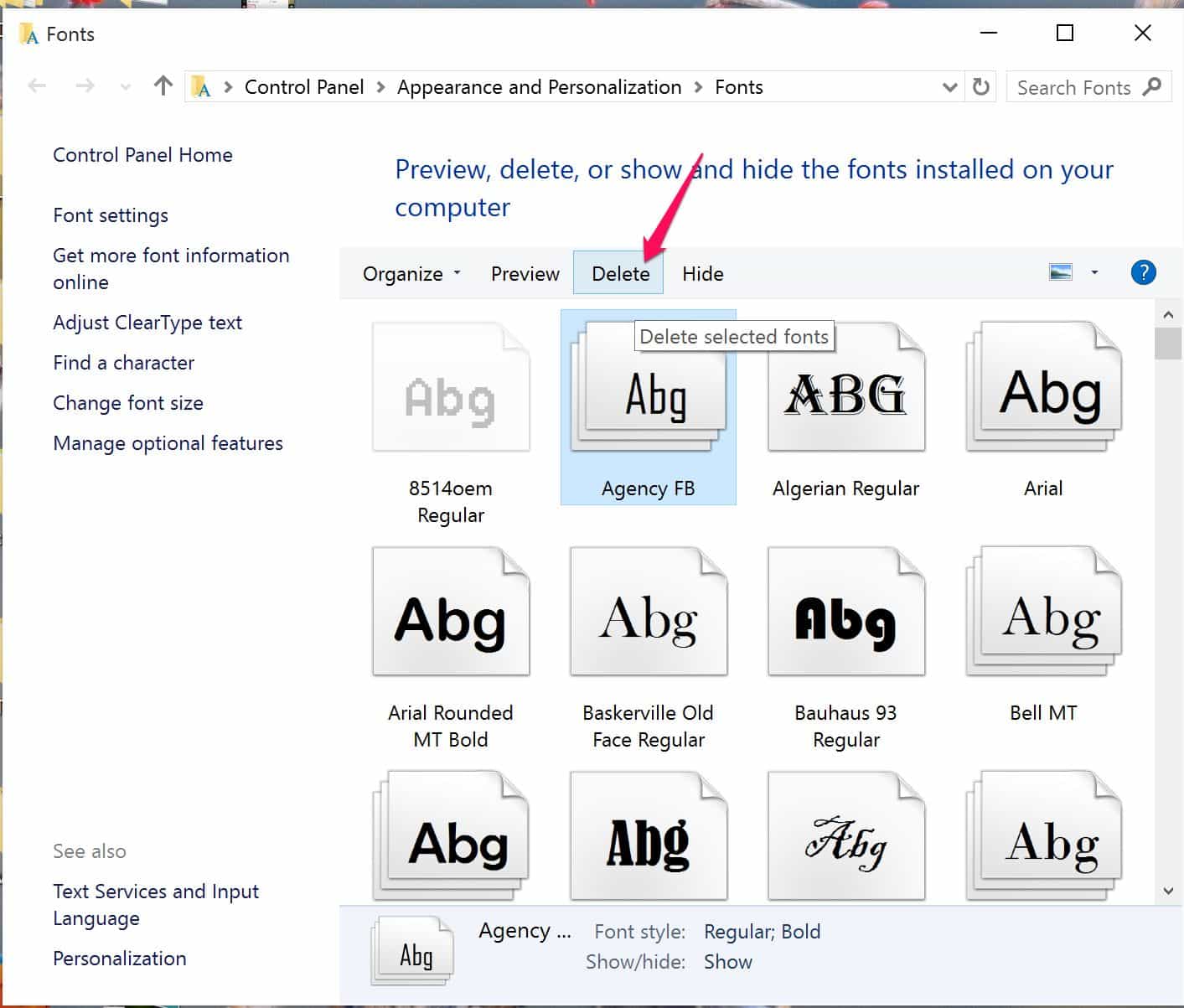Image resolution: width=1184 pixels, height=1008 pixels.
Task: Click Preview in the toolbar
Action: tap(525, 274)
